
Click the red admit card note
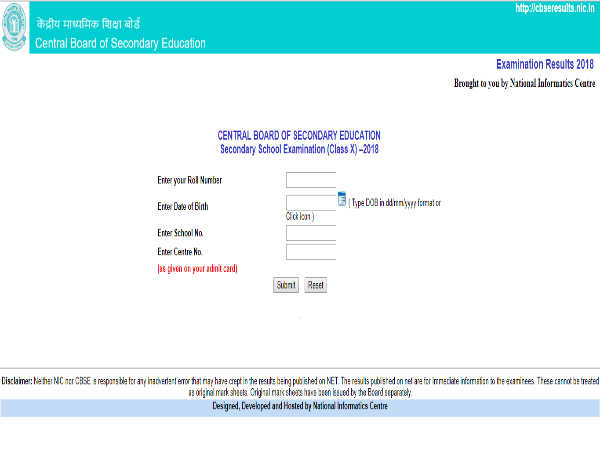197,269
